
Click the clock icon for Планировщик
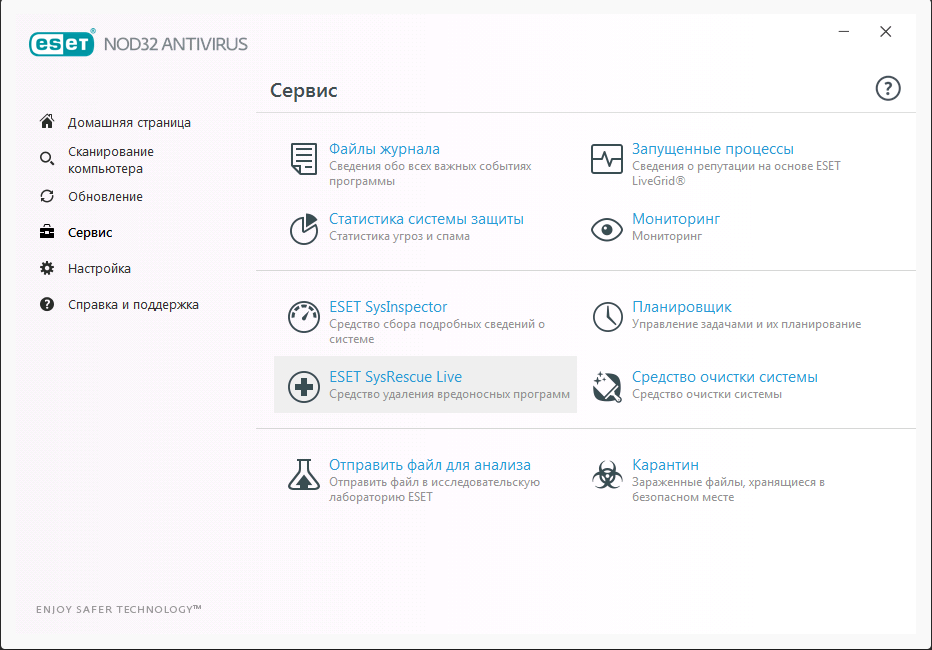(607, 317)
